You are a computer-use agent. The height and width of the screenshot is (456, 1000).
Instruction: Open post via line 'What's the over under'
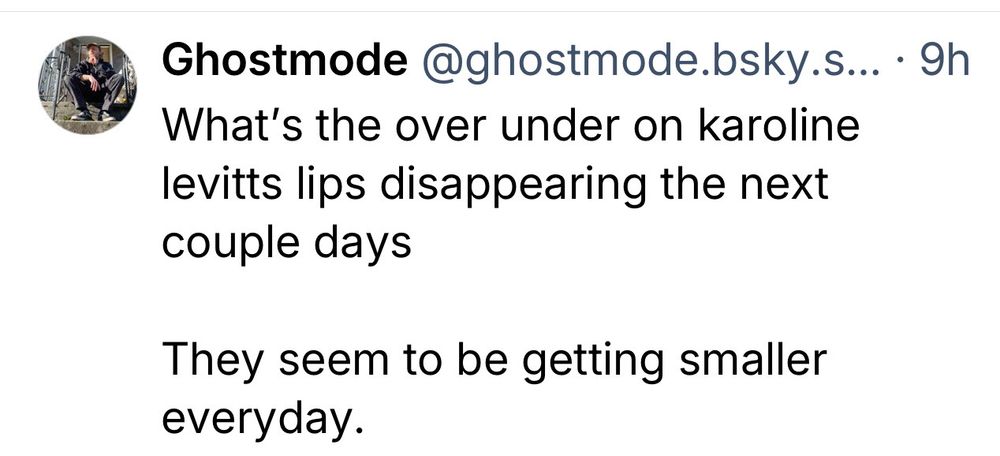coord(510,126)
